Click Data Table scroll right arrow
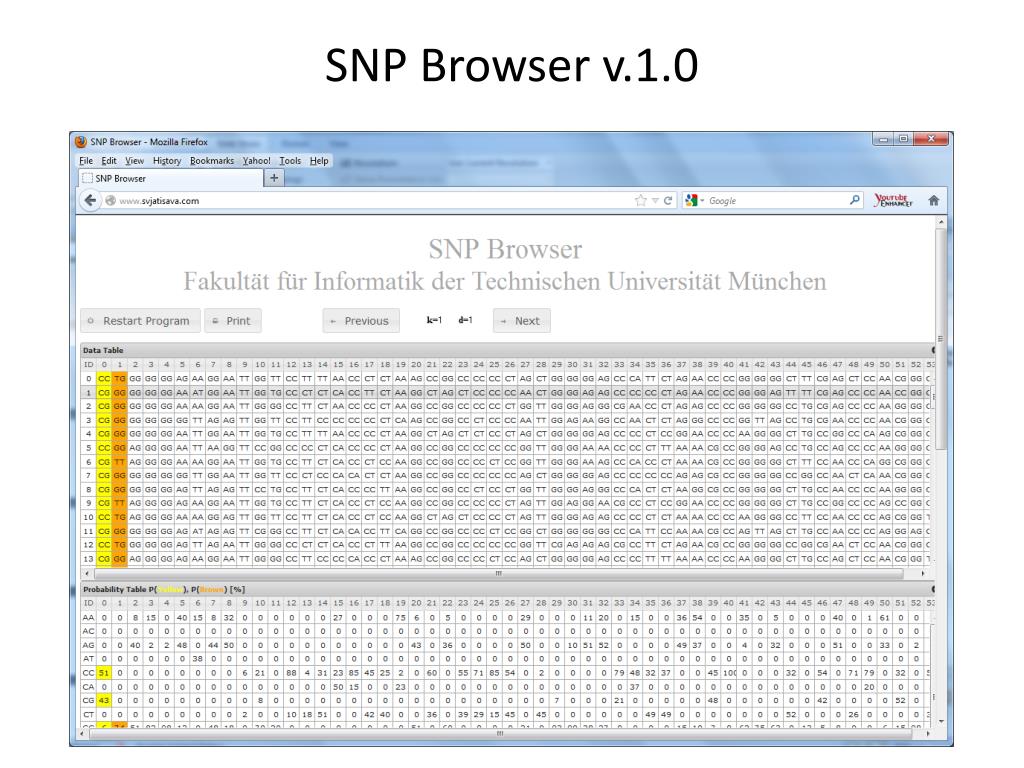Screen dimensions: 1024x768 (x=923, y=573)
